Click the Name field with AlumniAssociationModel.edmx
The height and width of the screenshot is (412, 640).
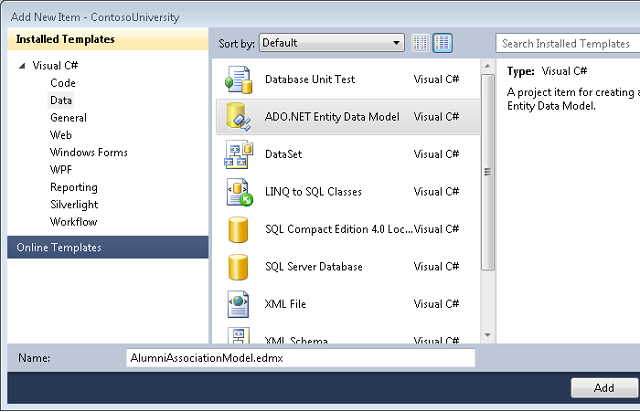tap(300, 358)
